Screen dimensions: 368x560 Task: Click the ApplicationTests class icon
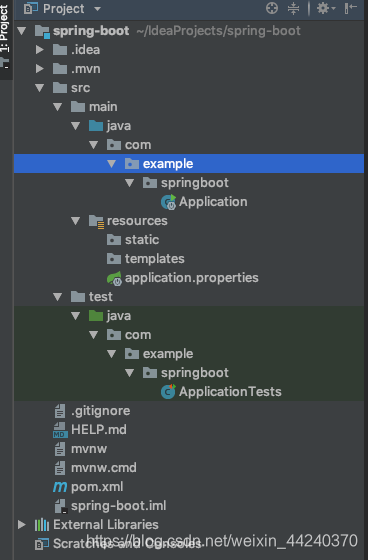(168, 392)
